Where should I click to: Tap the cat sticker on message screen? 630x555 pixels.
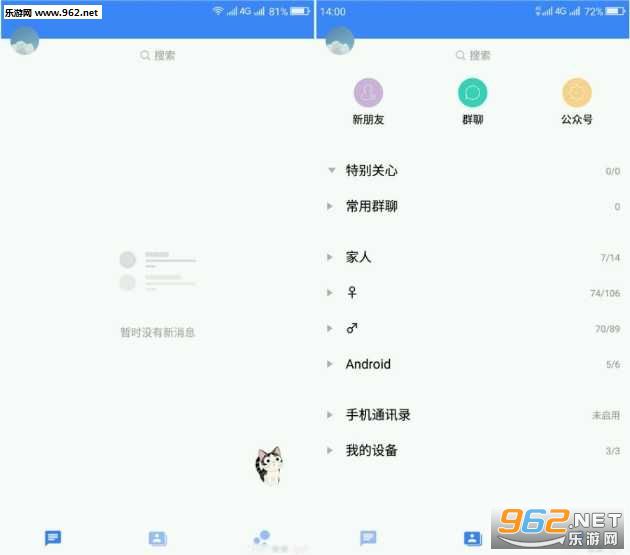269,465
